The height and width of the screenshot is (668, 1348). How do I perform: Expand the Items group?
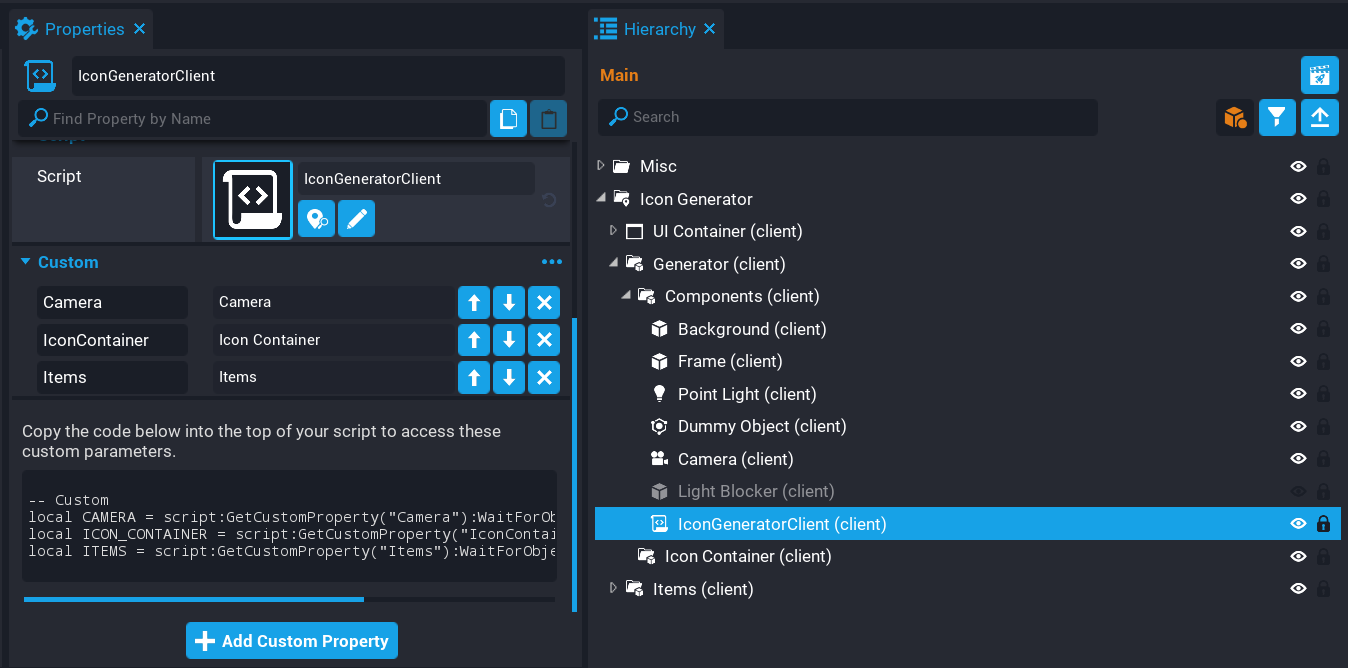click(613, 589)
